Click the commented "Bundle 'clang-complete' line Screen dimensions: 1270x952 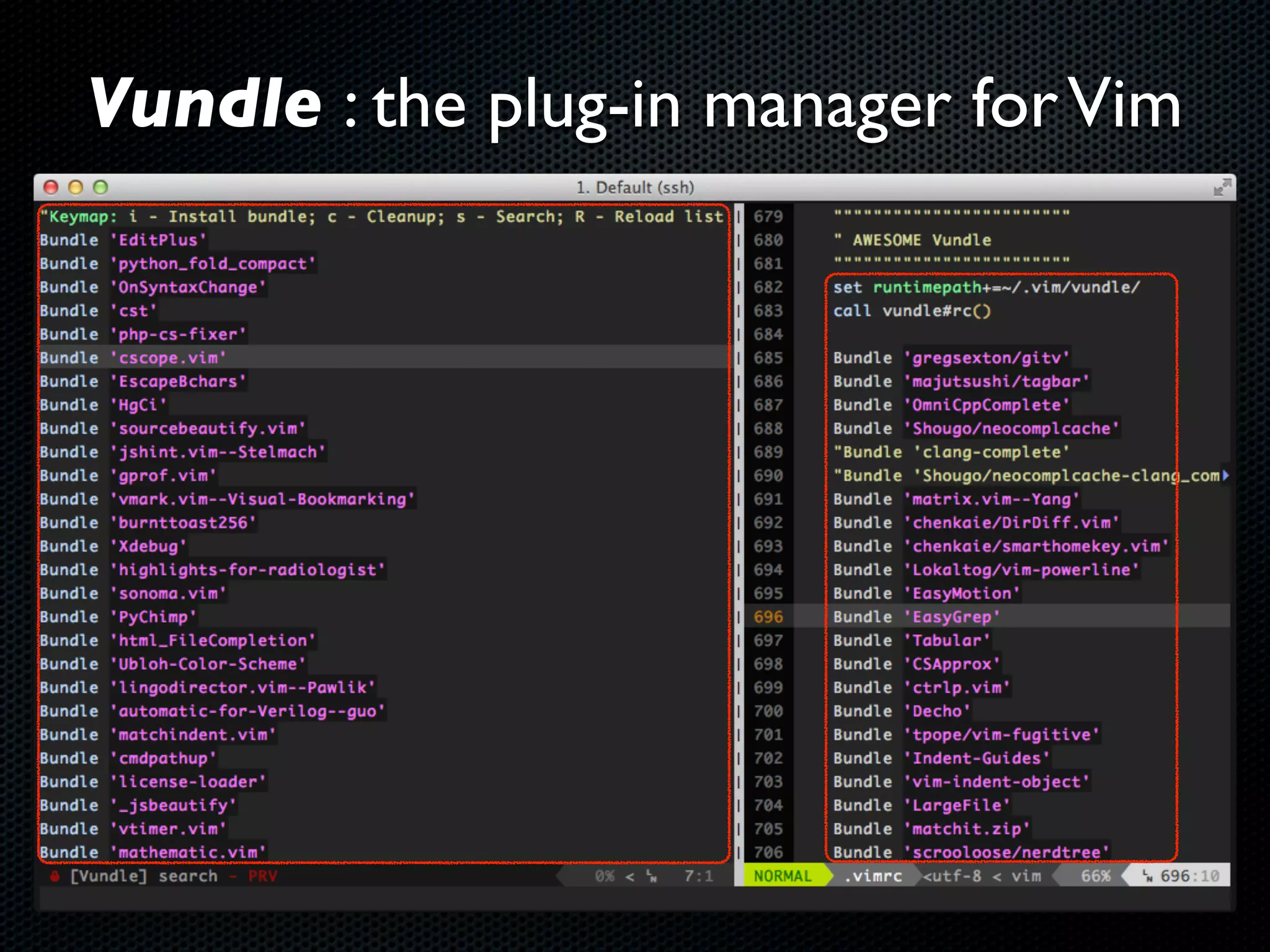tap(951, 452)
